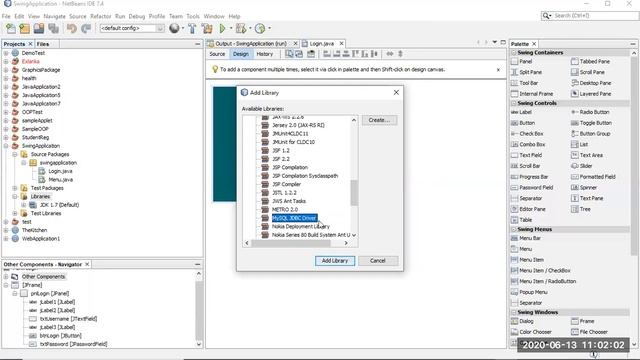Viewport: 640px width, 360px height.
Task: Click the Build Project hammer icon
Action: click(x=192, y=28)
